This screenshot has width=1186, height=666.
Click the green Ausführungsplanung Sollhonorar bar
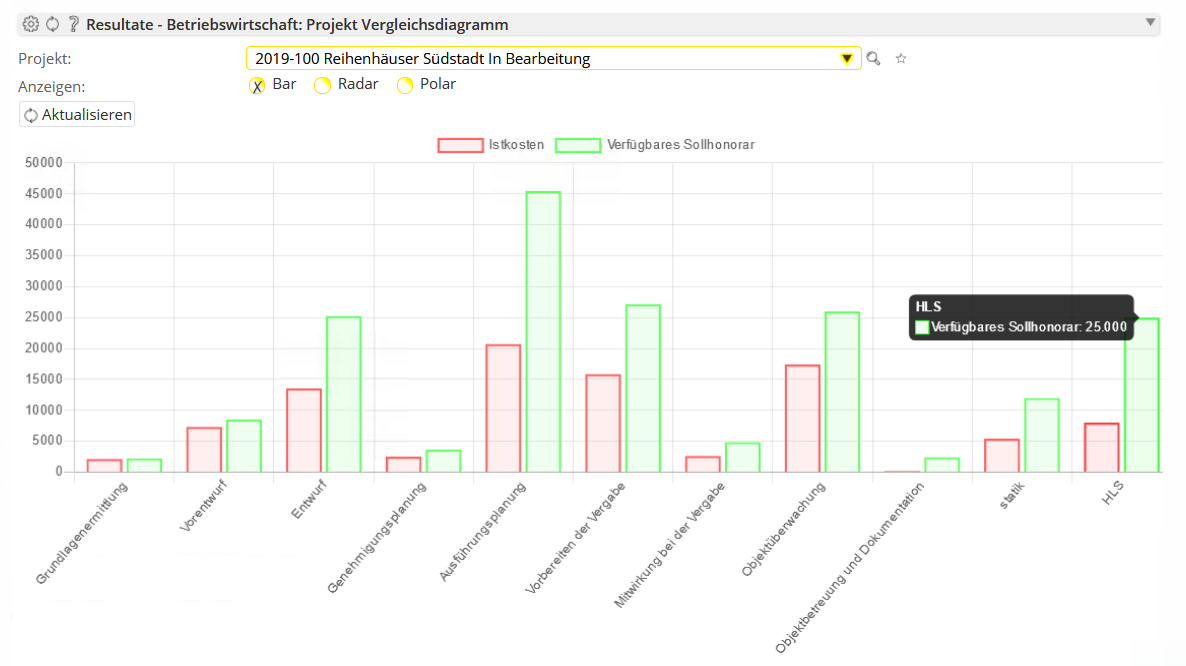(543, 331)
